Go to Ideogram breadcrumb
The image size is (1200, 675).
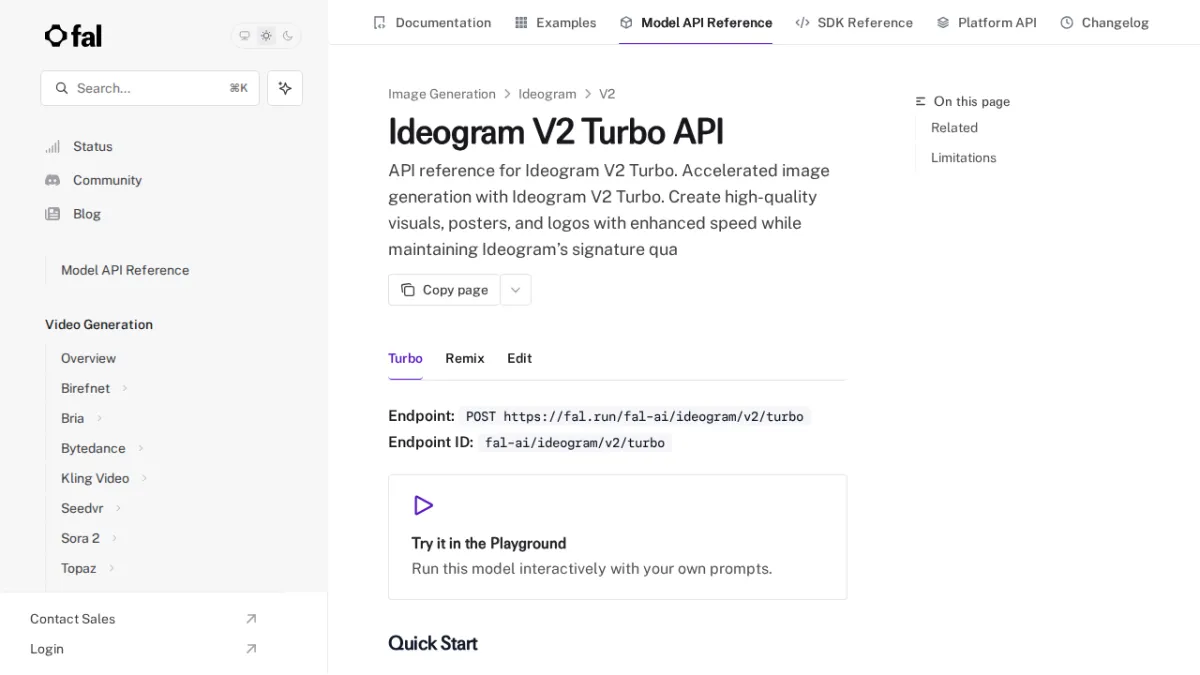(547, 94)
